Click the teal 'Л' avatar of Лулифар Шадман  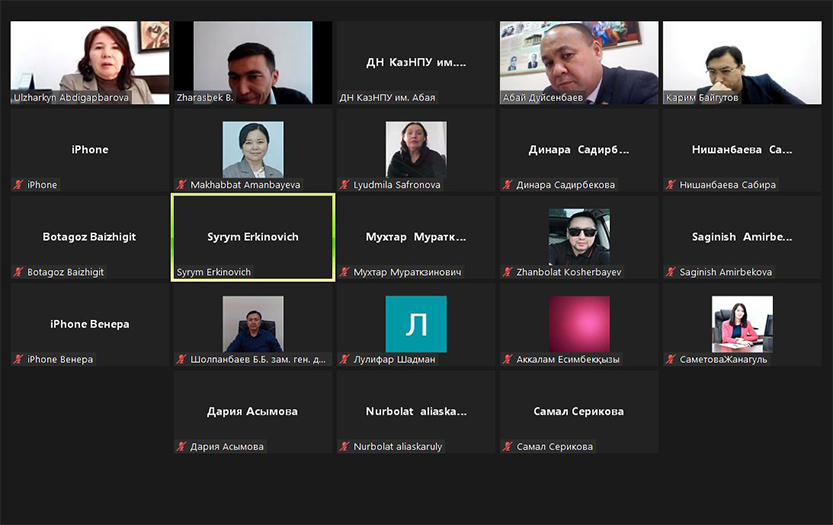click(416, 324)
